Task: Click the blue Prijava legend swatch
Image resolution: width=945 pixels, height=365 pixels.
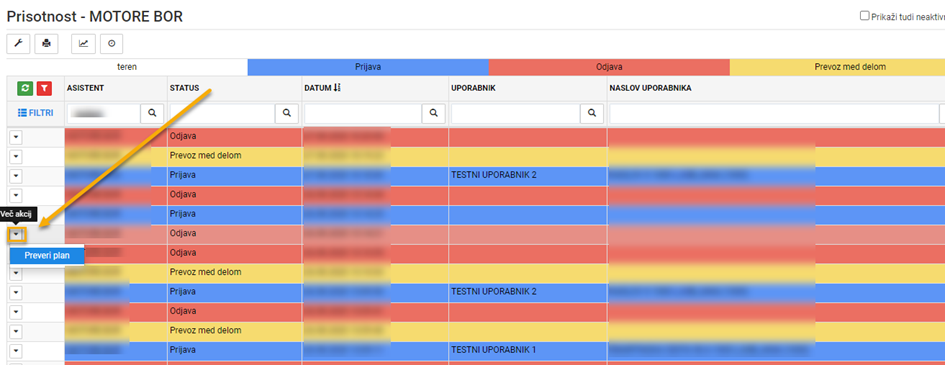Action: [368, 67]
